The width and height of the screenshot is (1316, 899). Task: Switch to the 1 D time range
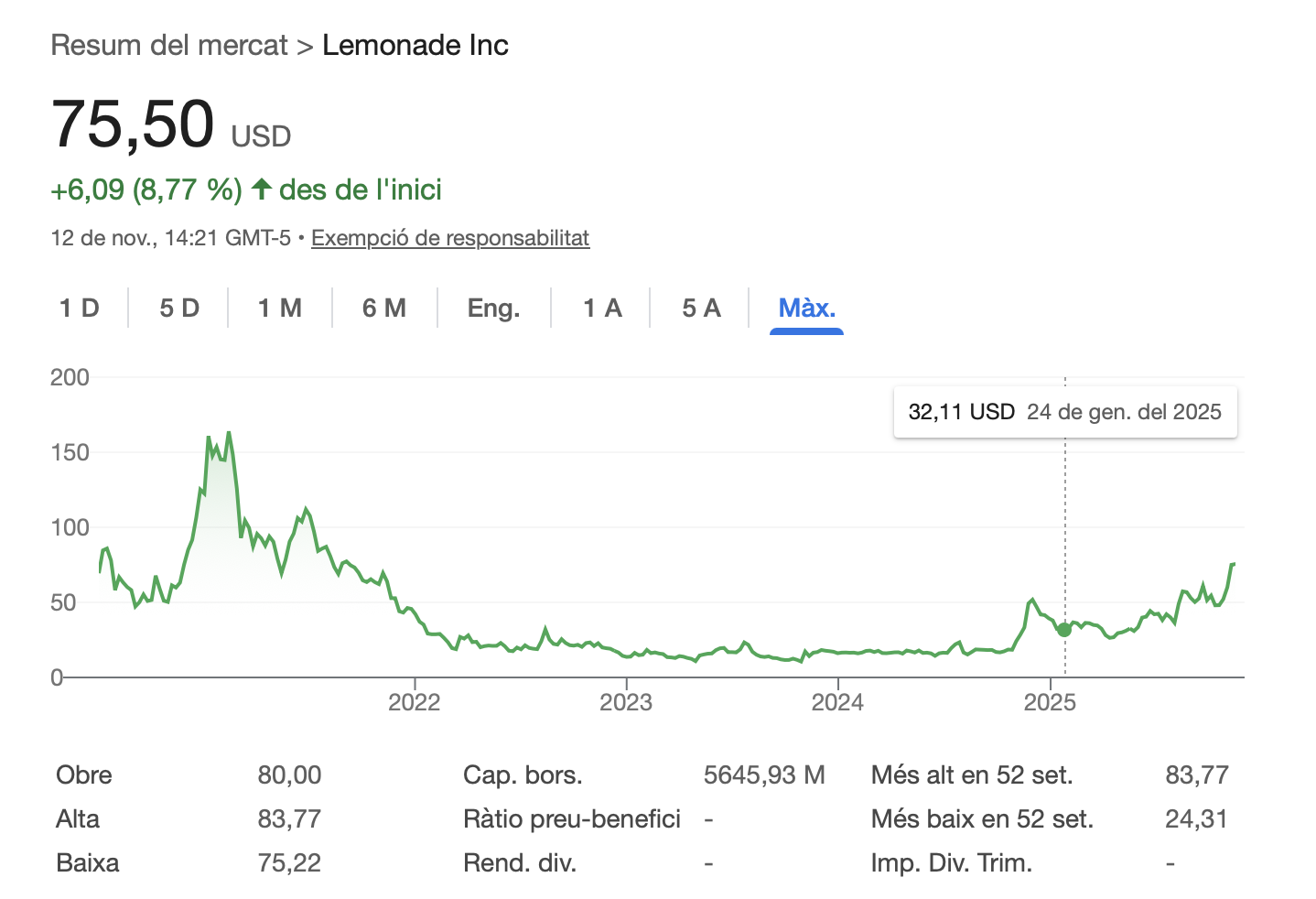point(80,308)
